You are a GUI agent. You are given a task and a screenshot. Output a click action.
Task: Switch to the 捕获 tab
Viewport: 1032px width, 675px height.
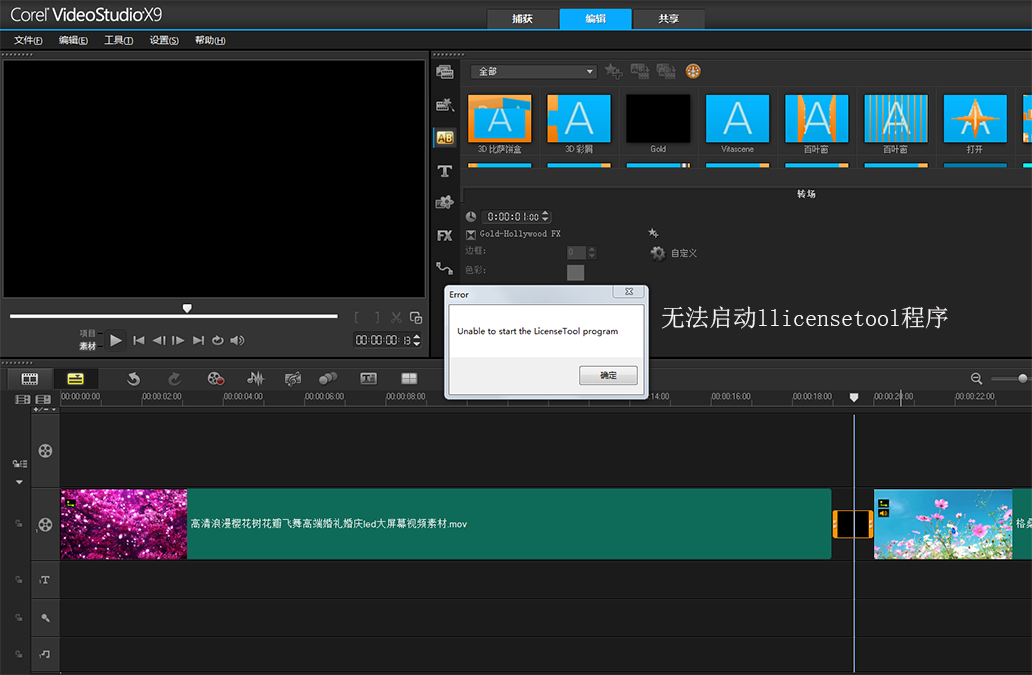(x=523, y=18)
